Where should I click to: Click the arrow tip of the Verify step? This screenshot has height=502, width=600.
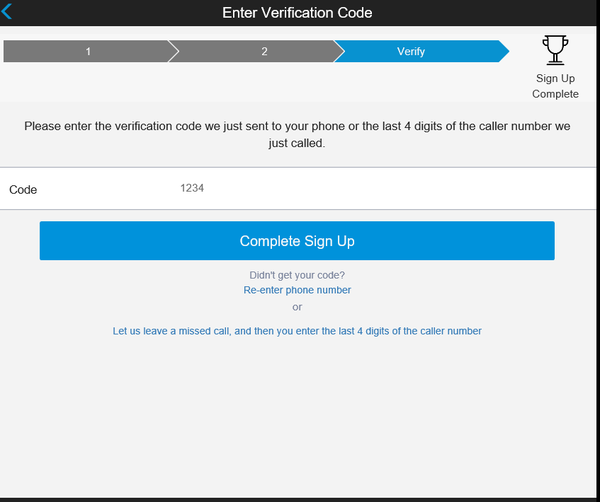coord(503,51)
